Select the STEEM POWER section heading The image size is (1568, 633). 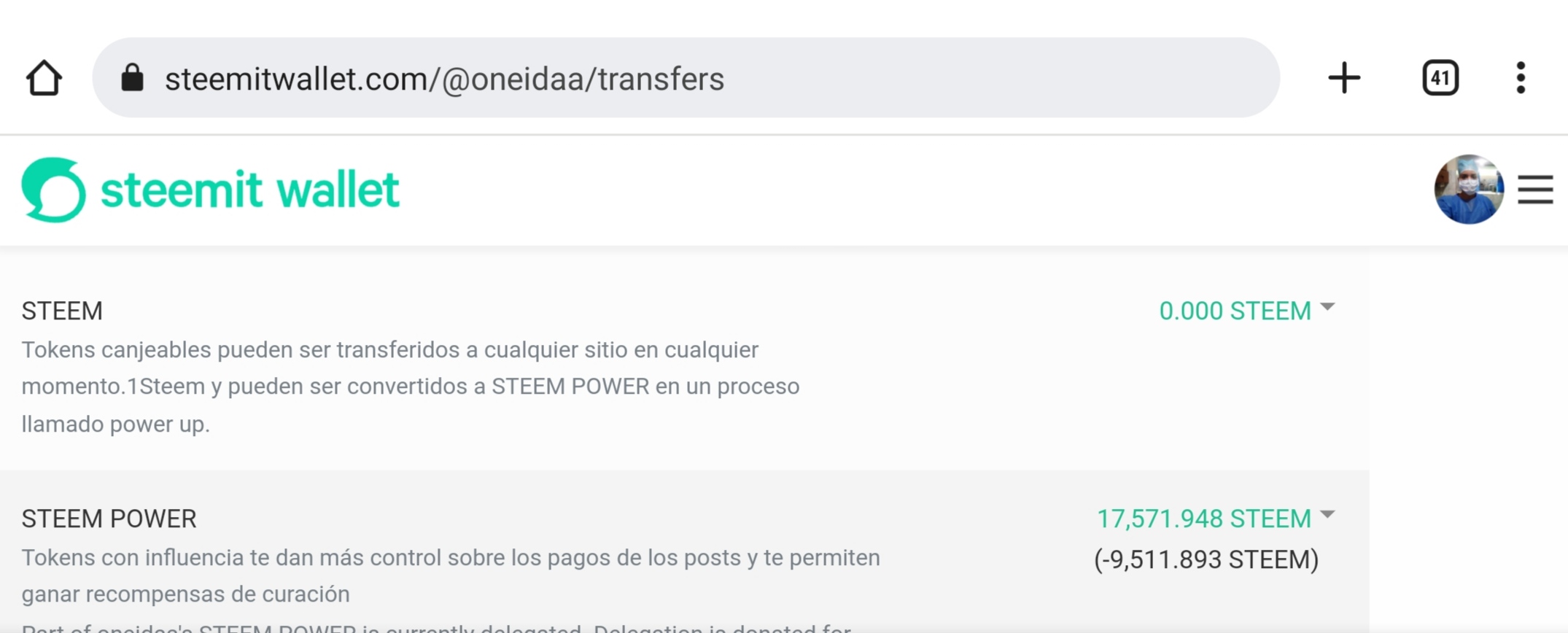[109, 519]
